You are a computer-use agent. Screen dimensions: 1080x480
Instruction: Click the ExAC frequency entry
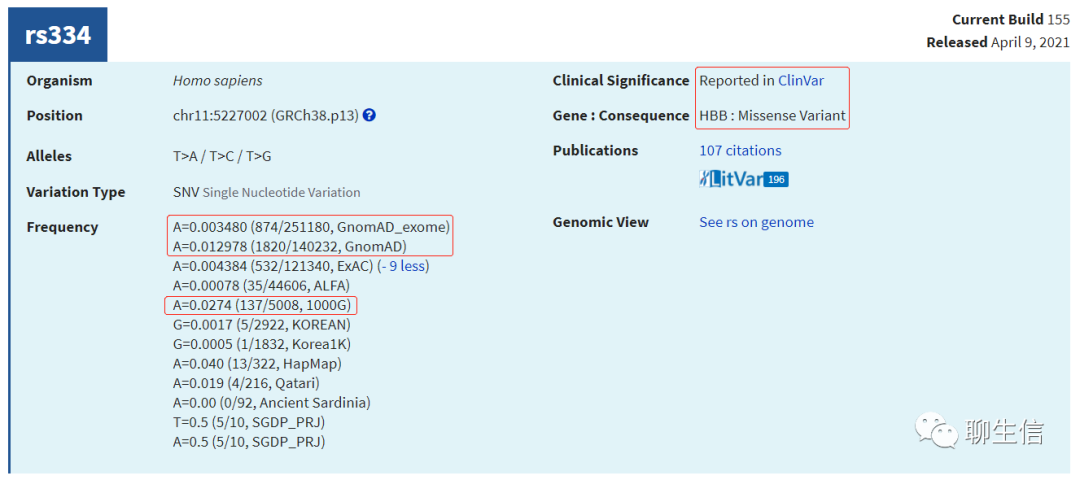pyautogui.click(x=273, y=266)
